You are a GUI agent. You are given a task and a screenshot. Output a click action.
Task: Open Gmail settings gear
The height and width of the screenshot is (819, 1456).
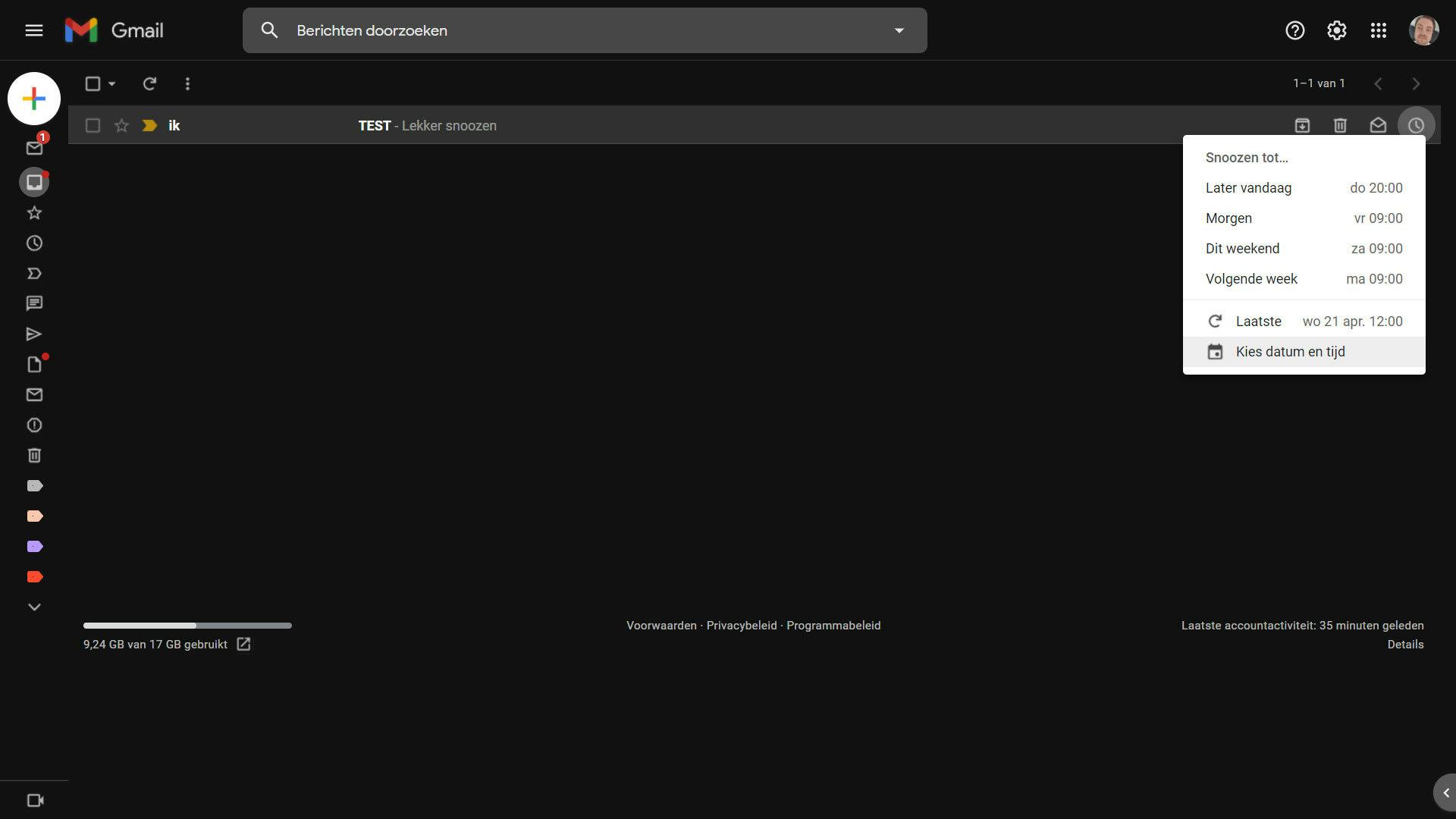click(x=1336, y=30)
